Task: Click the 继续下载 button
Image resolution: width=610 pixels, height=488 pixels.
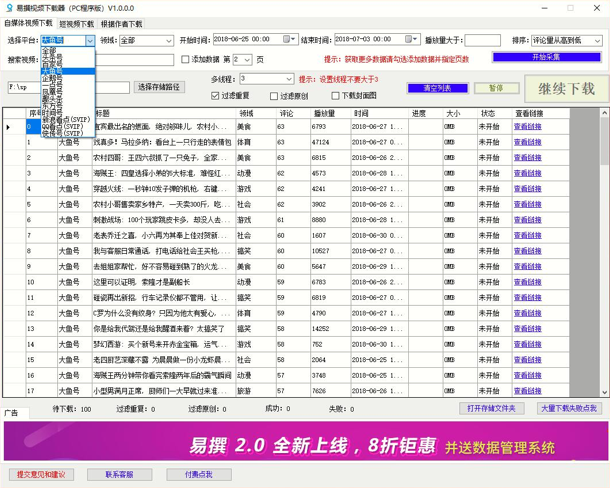Action: click(x=566, y=89)
